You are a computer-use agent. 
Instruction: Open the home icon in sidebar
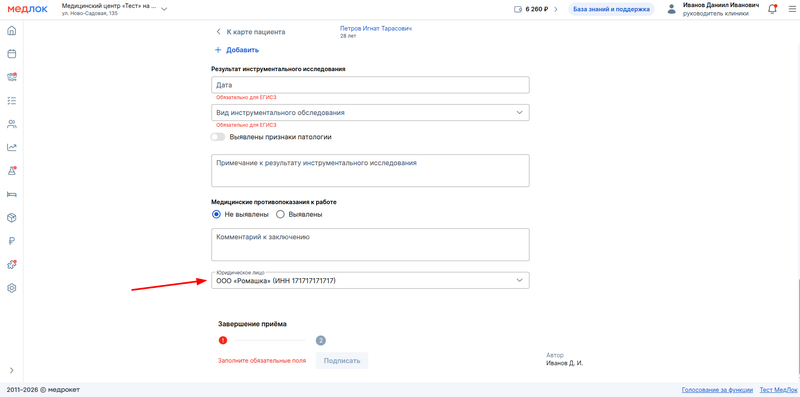point(12,31)
